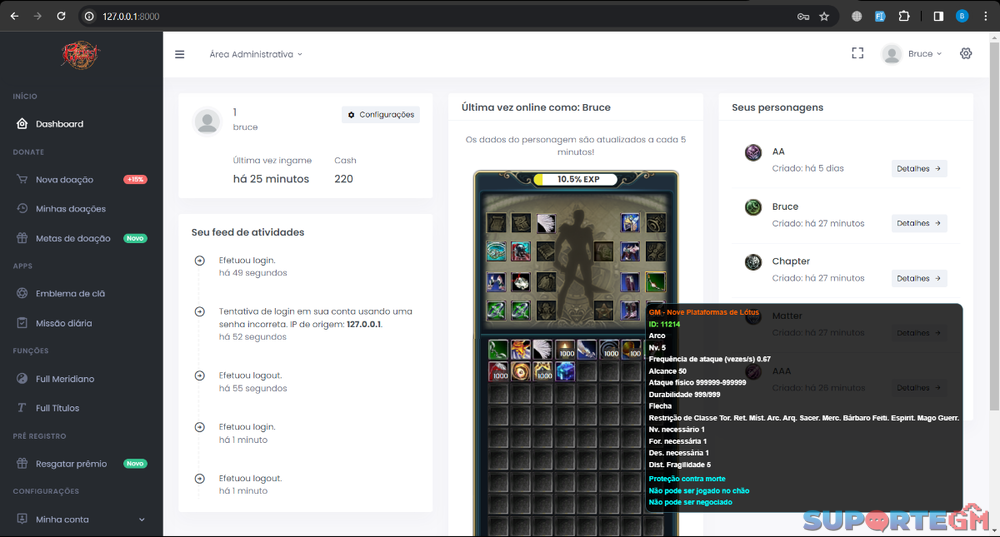The width and height of the screenshot is (1000, 537).
Task: Open Emblema de clã page
Action: tap(70, 293)
